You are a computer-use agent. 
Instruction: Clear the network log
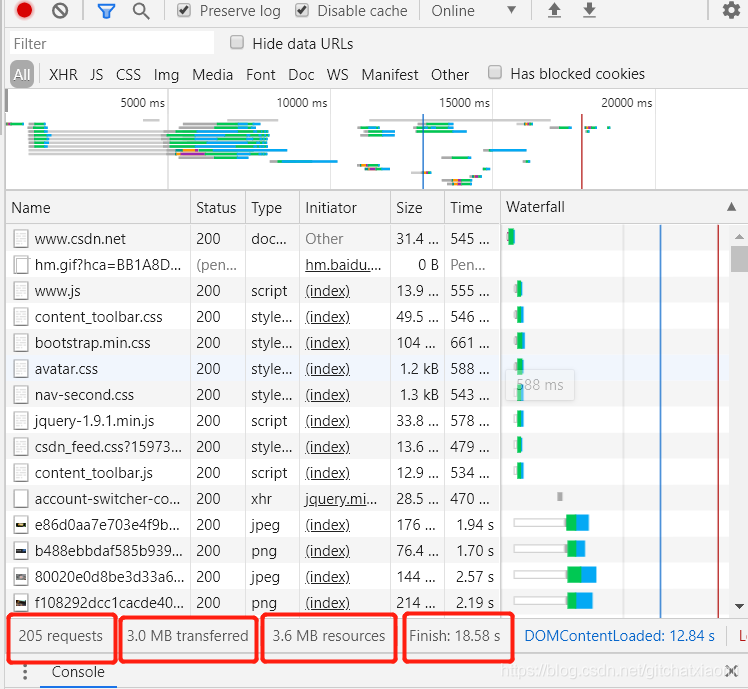point(60,10)
